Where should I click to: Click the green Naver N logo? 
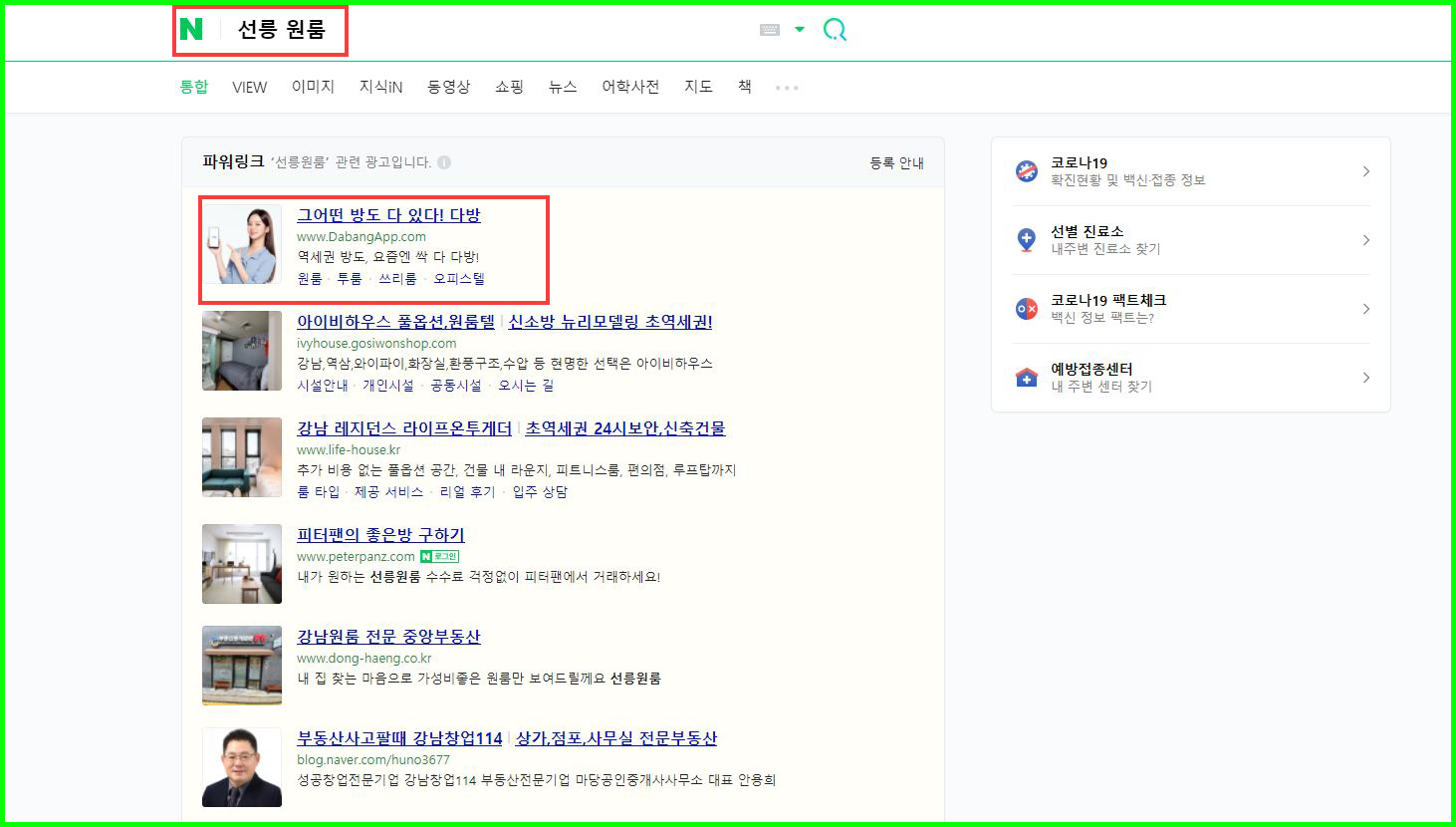191,29
